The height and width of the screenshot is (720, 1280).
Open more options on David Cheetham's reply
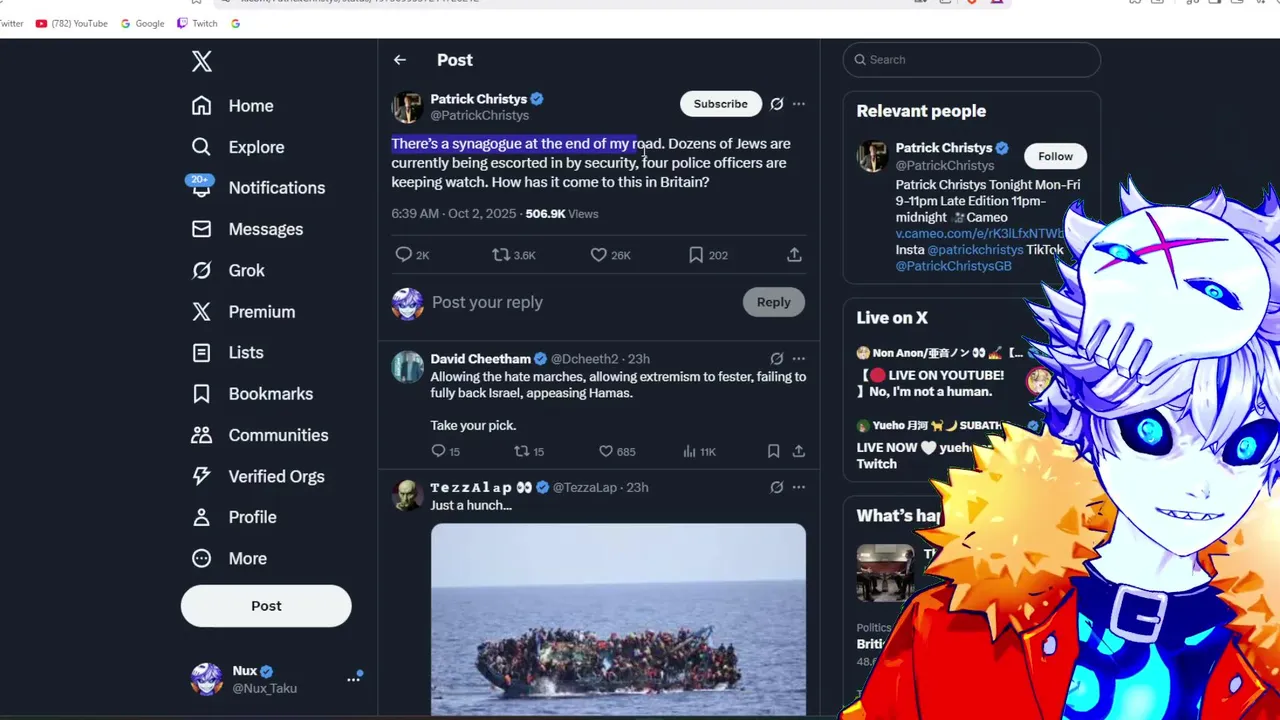(799, 359)
